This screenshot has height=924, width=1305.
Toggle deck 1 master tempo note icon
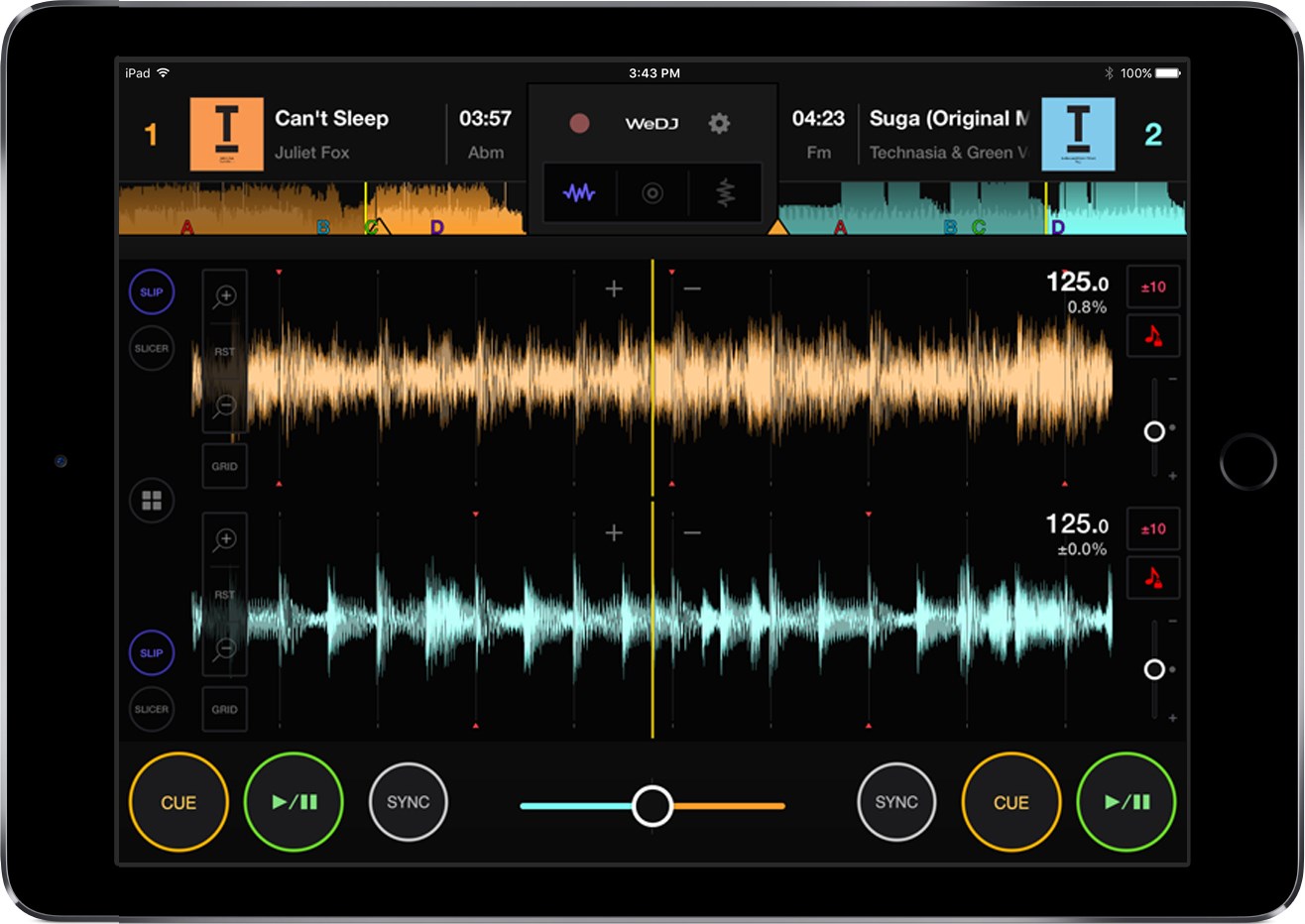(1153, 336)
